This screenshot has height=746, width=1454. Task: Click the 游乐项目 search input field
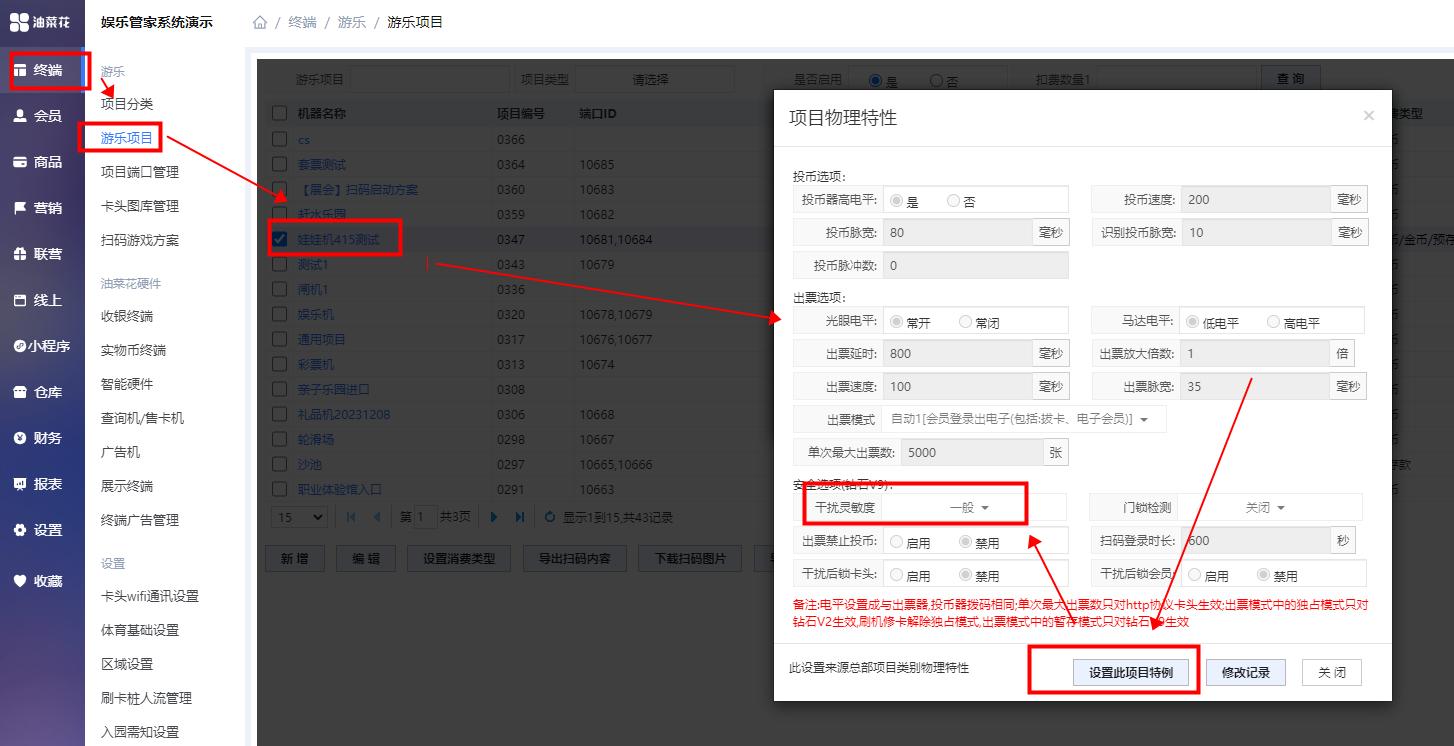428,79
